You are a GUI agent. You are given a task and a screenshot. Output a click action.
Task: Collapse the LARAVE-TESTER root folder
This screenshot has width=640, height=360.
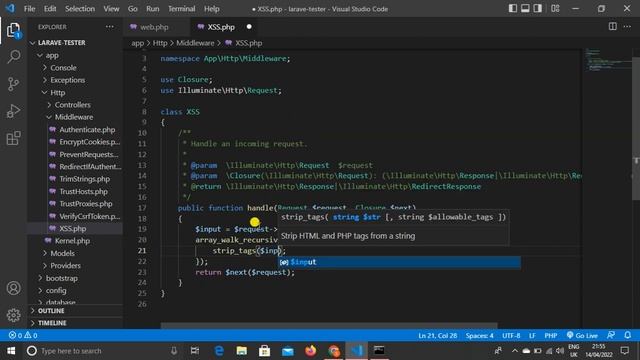[62, 43]
